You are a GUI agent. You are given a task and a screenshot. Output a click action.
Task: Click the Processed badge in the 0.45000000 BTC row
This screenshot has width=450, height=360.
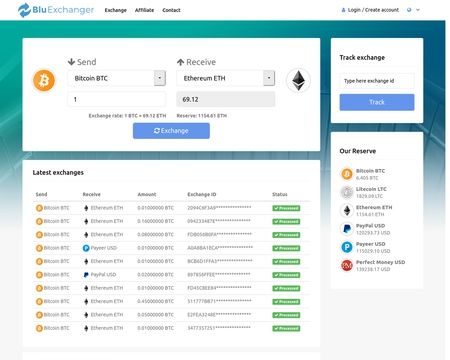pos(286,301)
